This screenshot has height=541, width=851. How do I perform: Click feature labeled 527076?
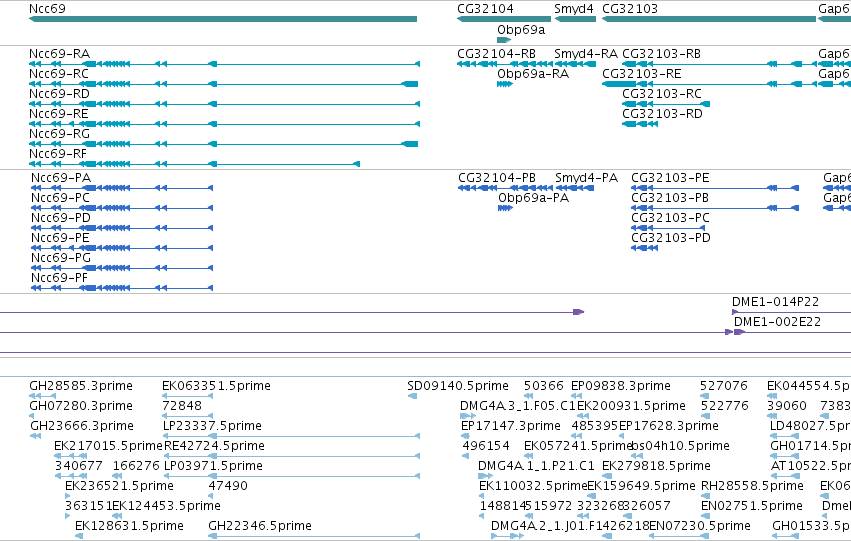[x=724, y=386]
